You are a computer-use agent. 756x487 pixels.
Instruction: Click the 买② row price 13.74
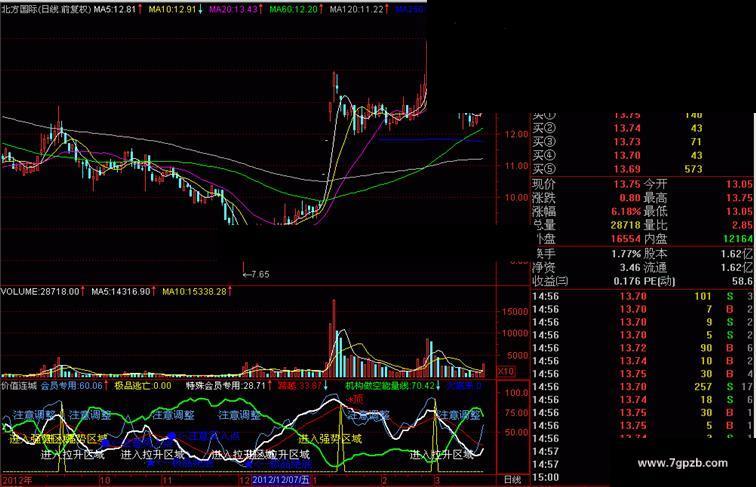click(627, 128)
